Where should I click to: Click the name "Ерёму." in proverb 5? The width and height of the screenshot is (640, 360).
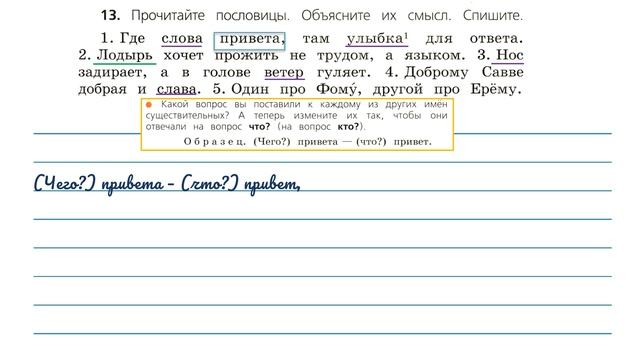496,89
